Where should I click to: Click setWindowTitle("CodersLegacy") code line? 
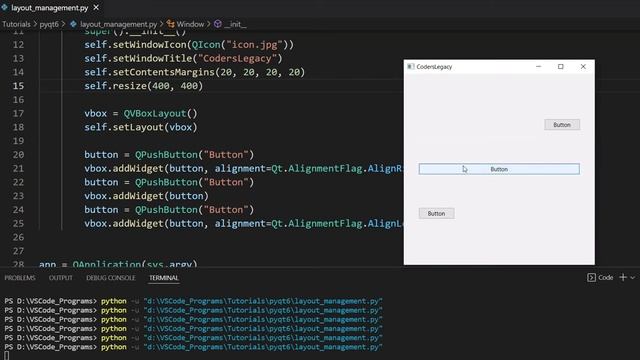point(183,58)
